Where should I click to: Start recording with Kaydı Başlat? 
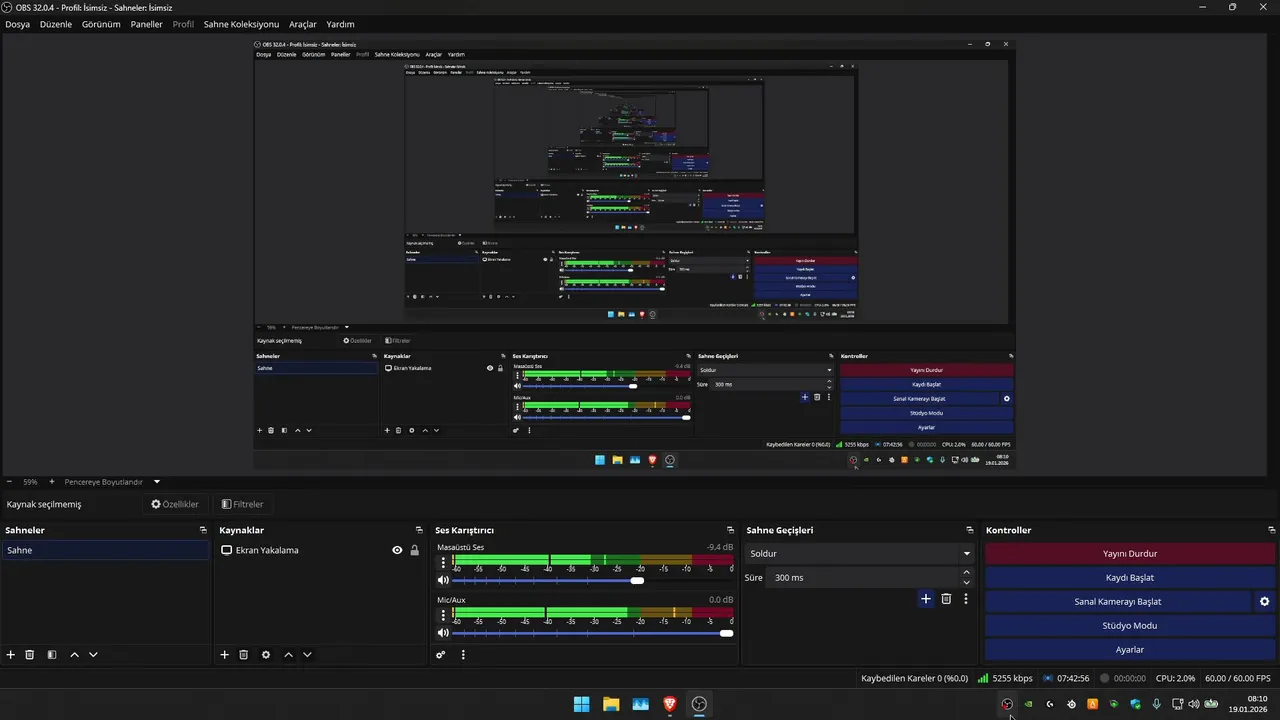pos(1130,578)
